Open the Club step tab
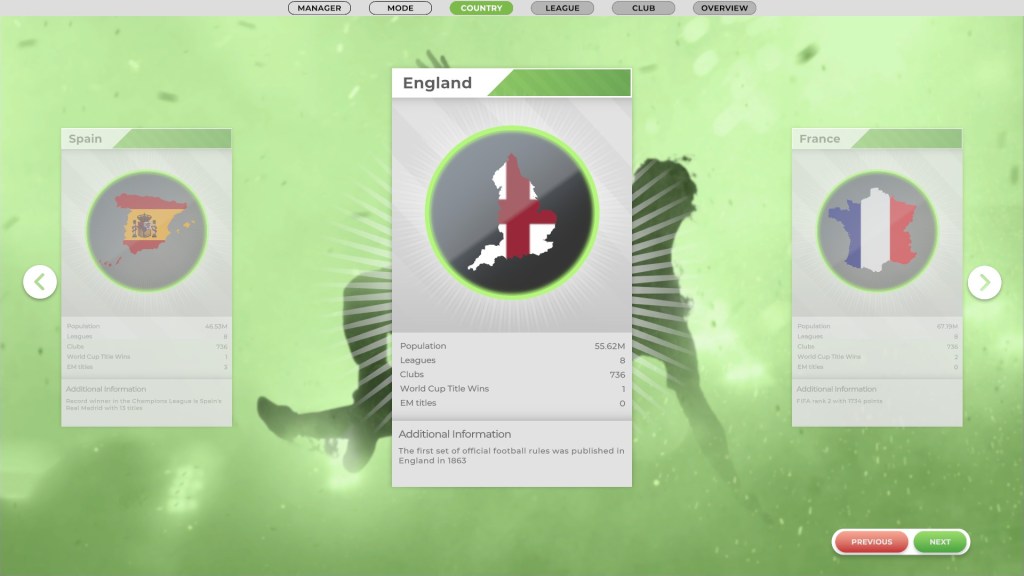 click(643, 8)
